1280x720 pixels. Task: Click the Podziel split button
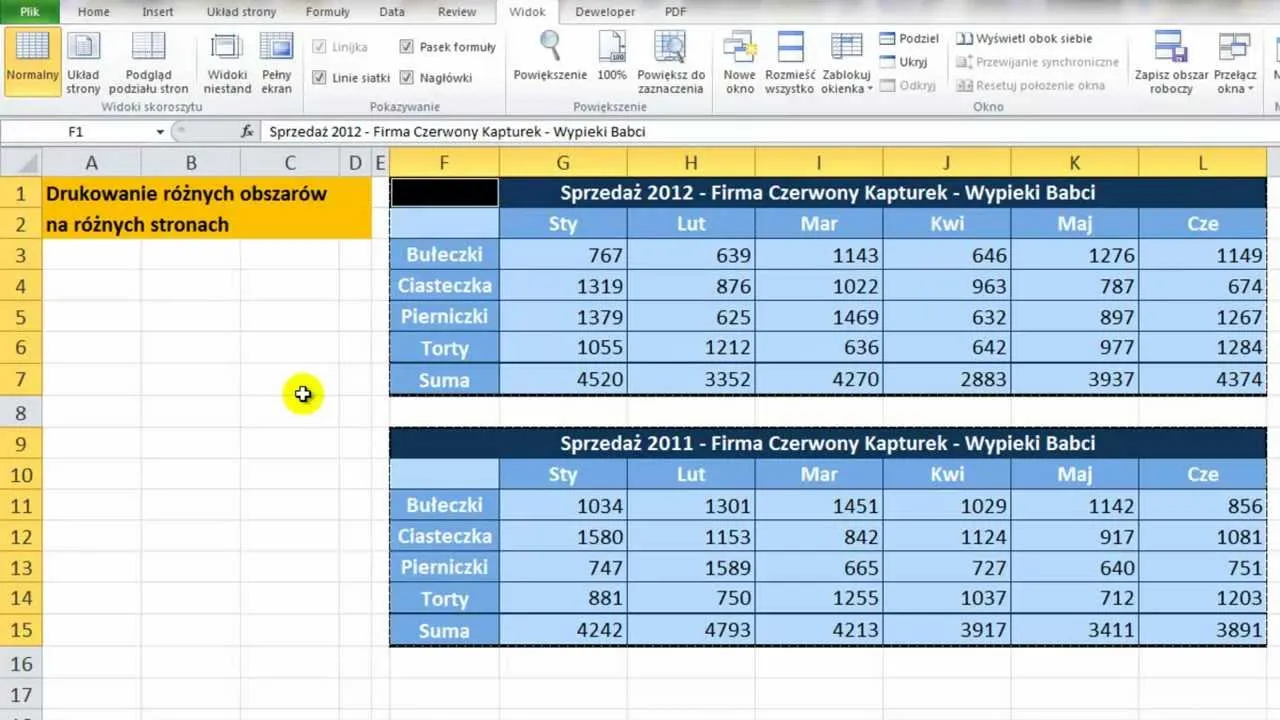909,38
